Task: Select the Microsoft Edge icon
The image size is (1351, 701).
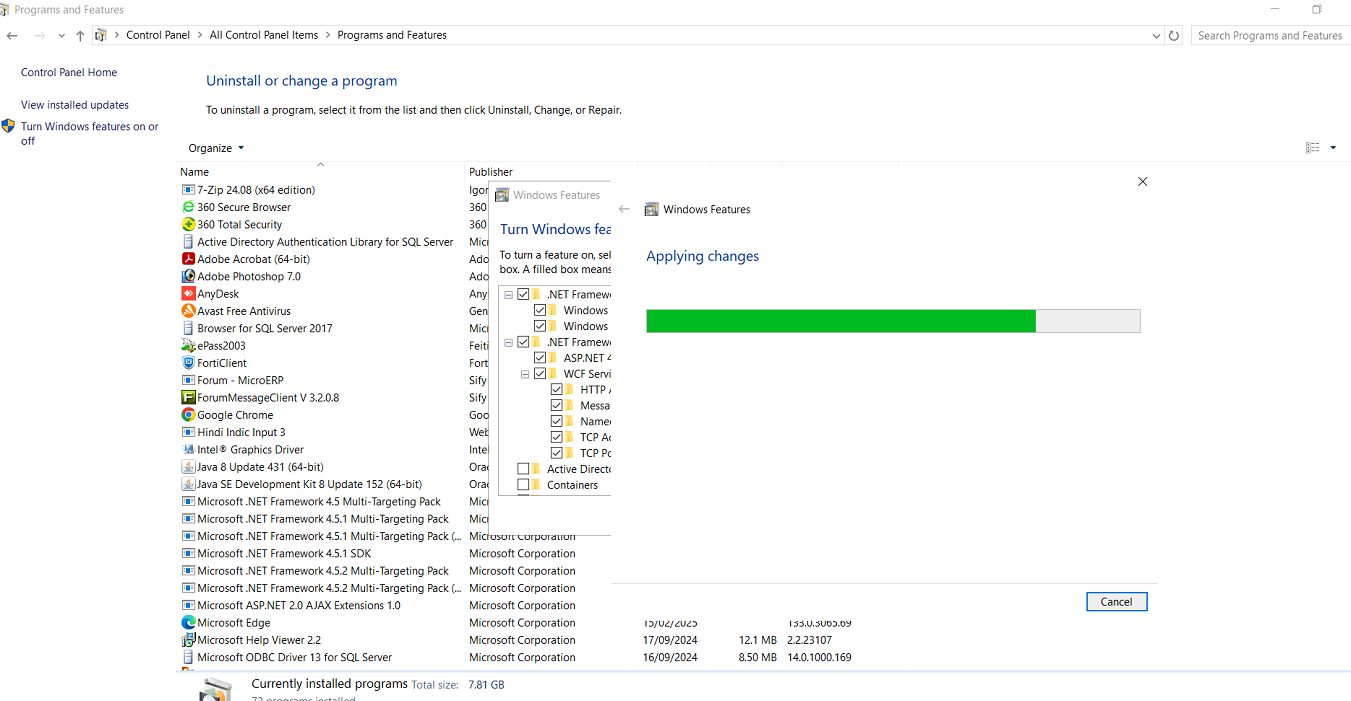Action: (188, 622)
